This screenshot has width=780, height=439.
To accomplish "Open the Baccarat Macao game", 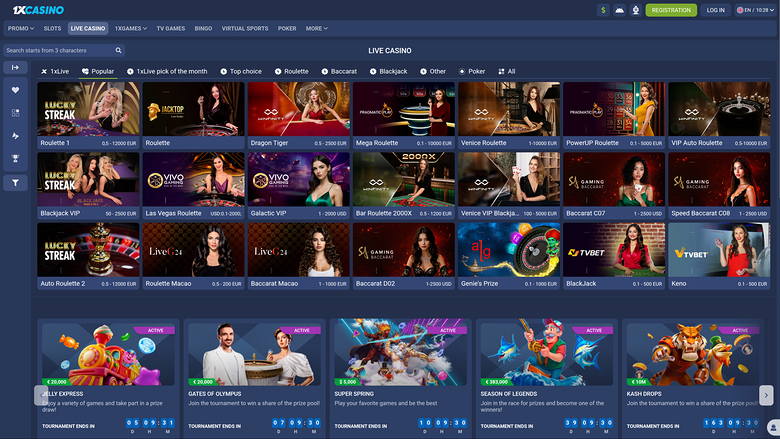I will coord(298,256).
